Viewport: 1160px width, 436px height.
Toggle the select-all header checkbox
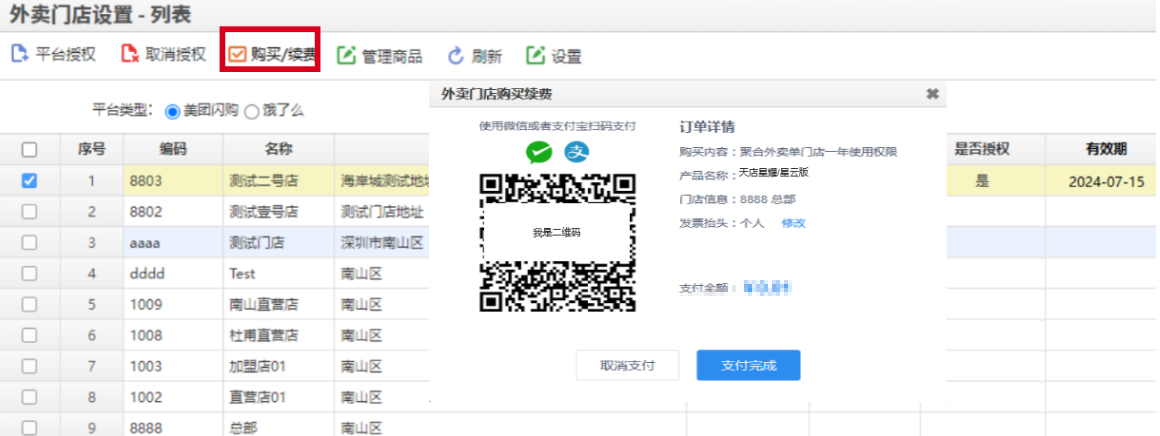coord(30,150)
